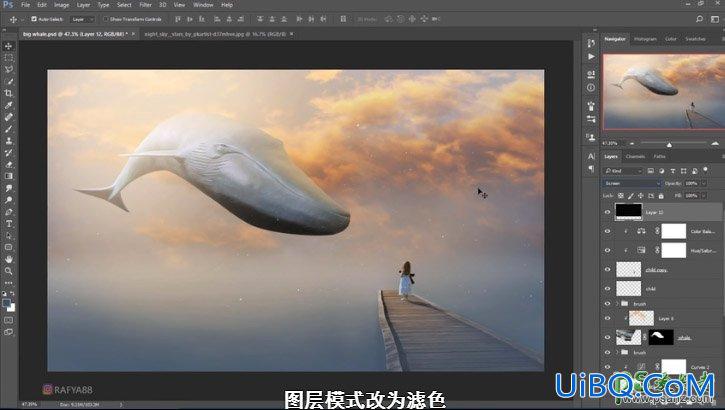This screenshot has height=410, width=725.
Task: Filter layers by type layer icon
Action: 673,171
